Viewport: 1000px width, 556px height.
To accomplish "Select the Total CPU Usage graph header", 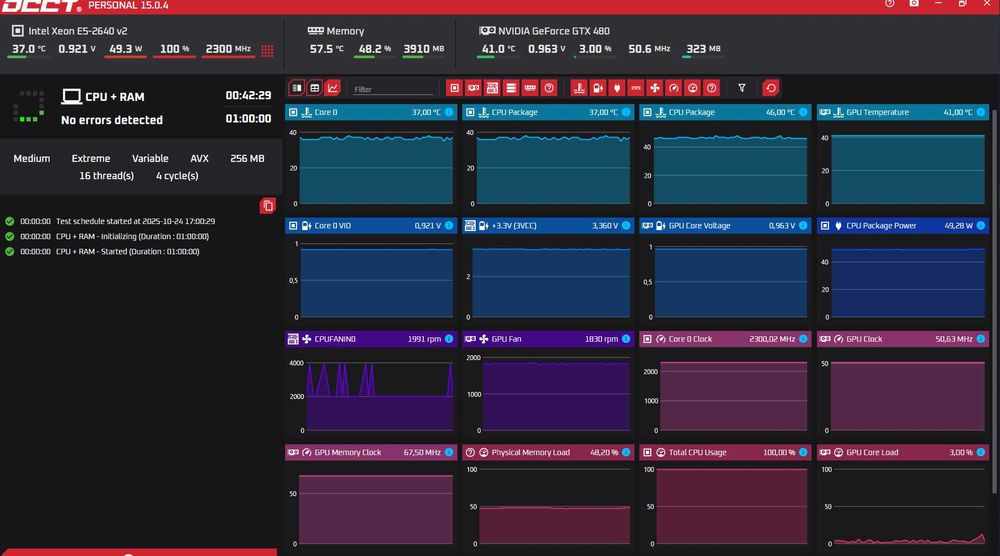I will coord(725,453).
